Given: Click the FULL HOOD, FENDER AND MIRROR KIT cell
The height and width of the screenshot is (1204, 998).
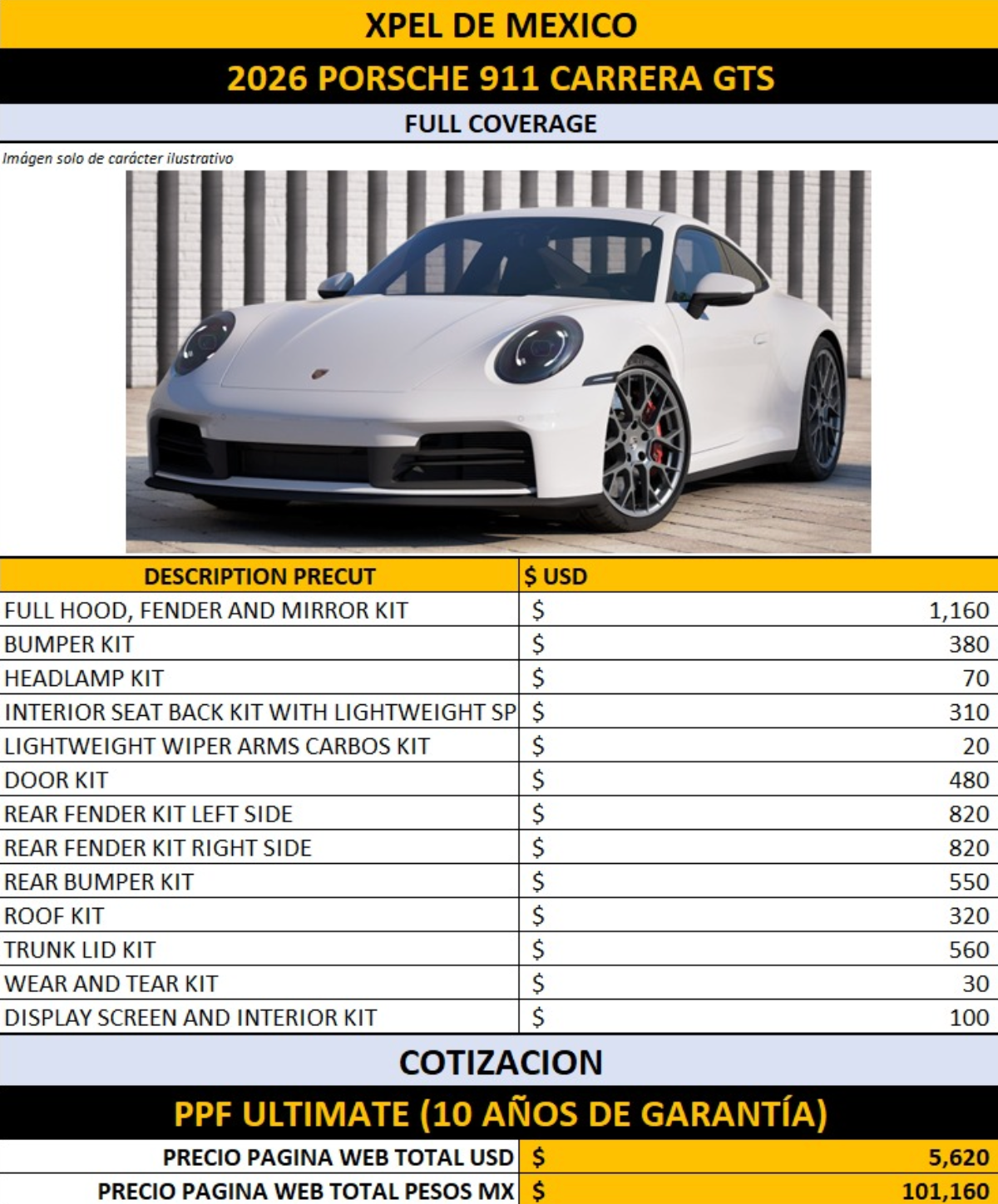Looking at the screenshot, I should (x=259, y=609).
